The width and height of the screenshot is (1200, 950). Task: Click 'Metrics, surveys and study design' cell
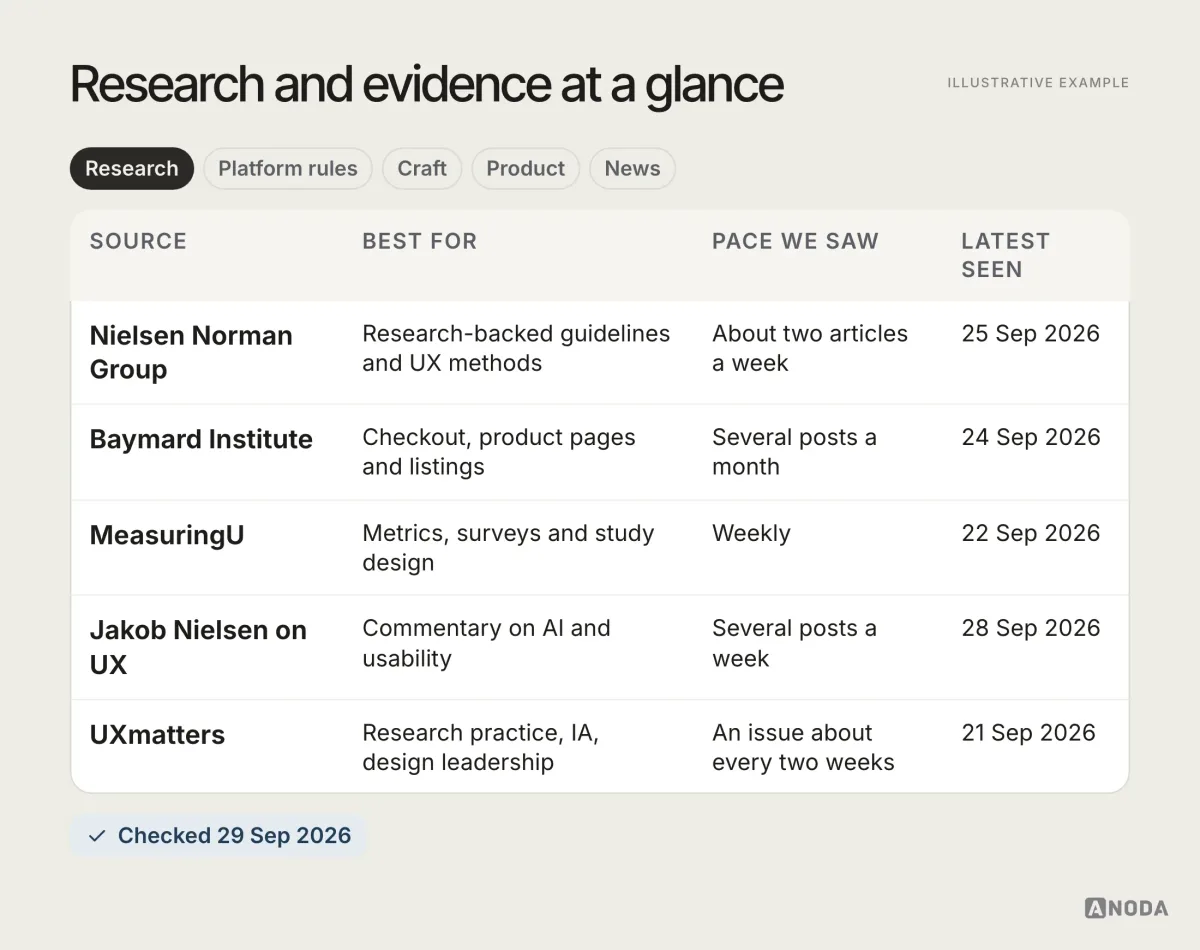(508, 548)
